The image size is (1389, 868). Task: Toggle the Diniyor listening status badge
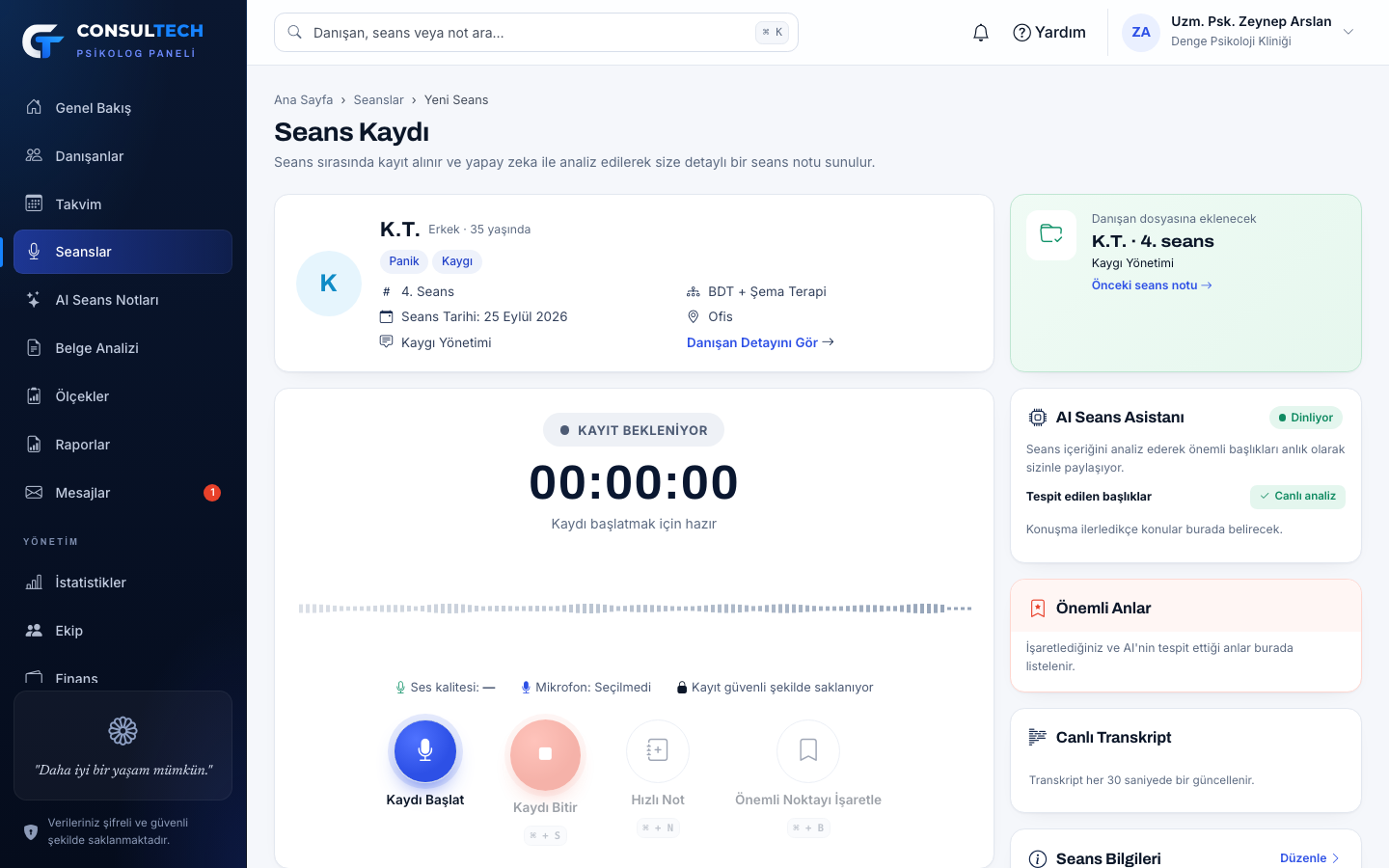[1306, 418]
